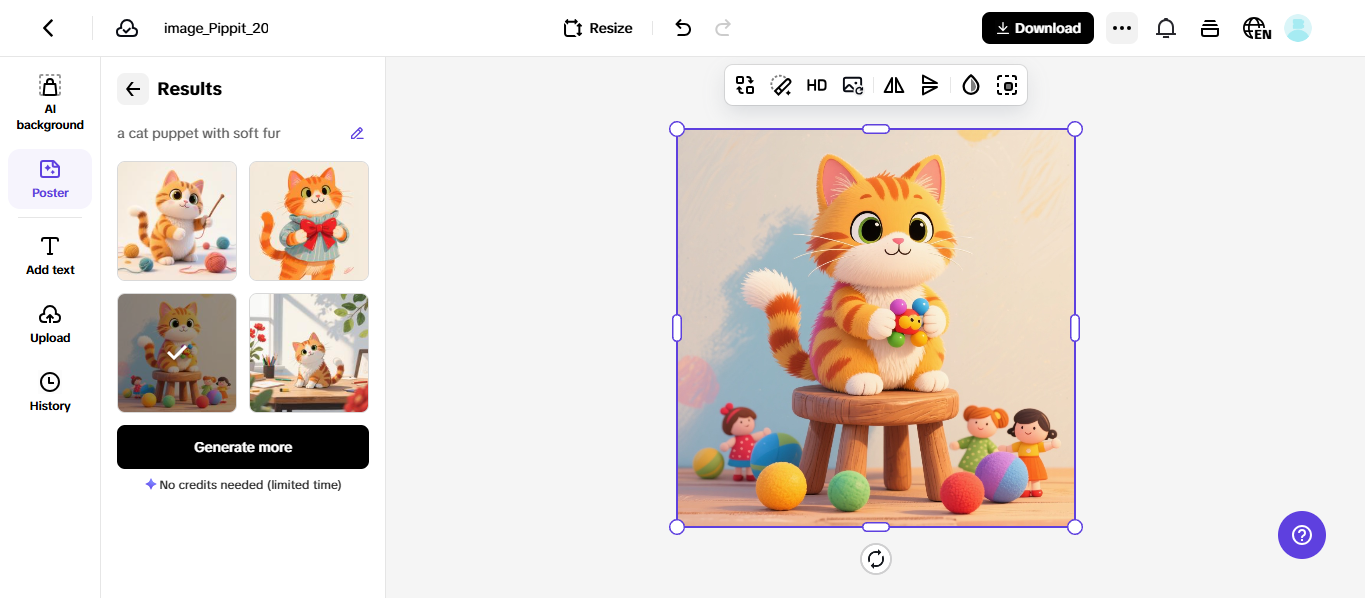Edit the prompt with the pencil icon
This screenshot has height=598, width=1365.
tap(357, 133)
